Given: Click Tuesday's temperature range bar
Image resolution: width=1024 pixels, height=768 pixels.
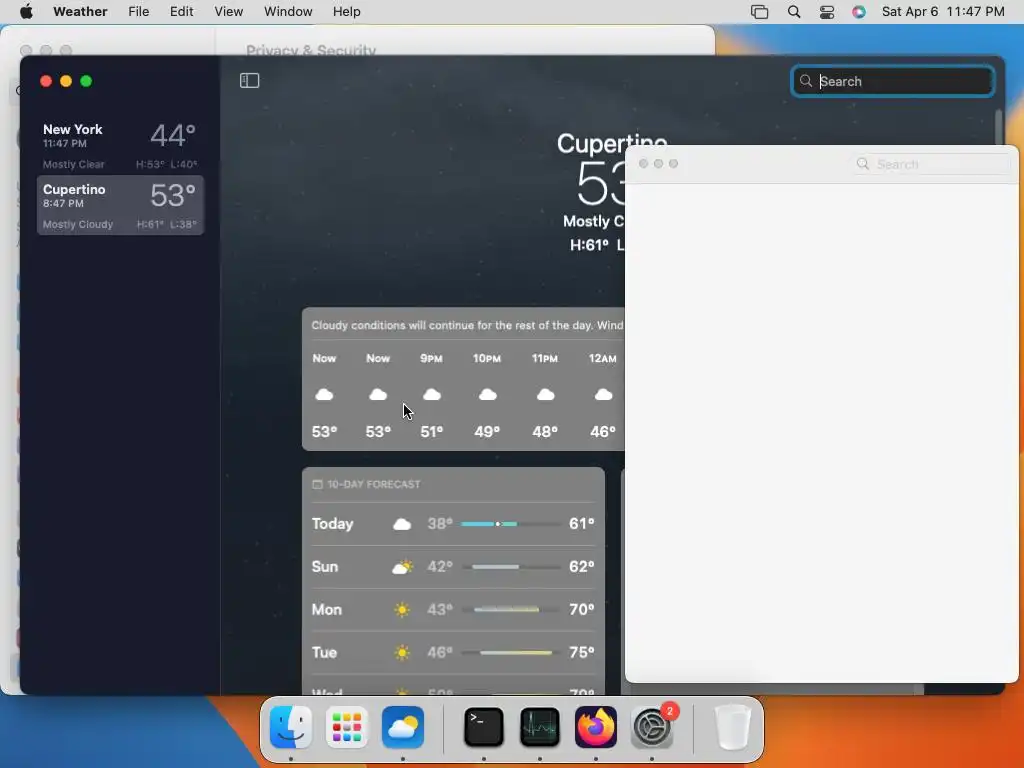Looking at the screenshot, I should [511, 652].
